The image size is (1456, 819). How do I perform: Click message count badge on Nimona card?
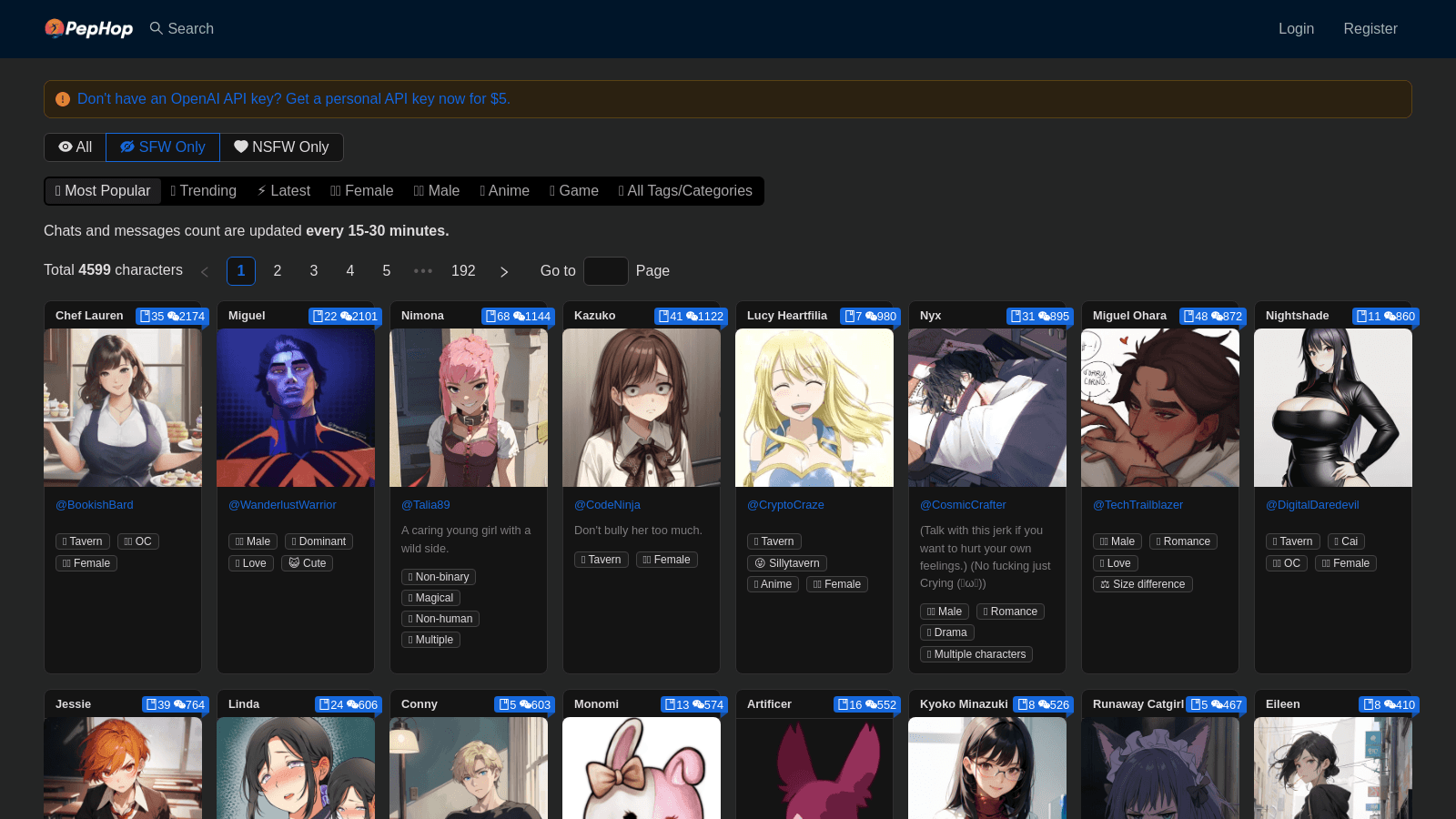(x=532, y=317)
